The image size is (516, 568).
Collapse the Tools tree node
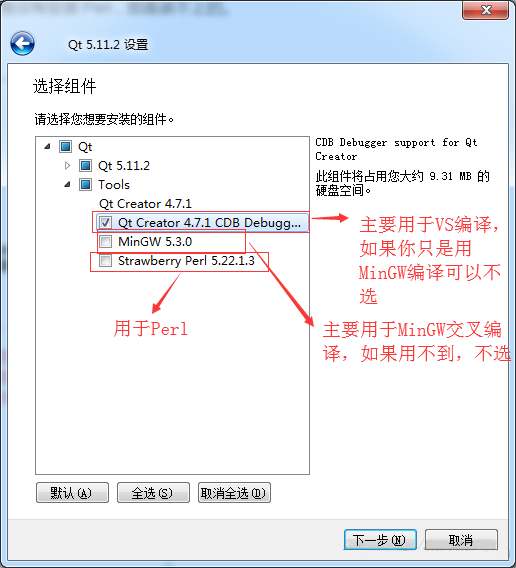(67, 184)
